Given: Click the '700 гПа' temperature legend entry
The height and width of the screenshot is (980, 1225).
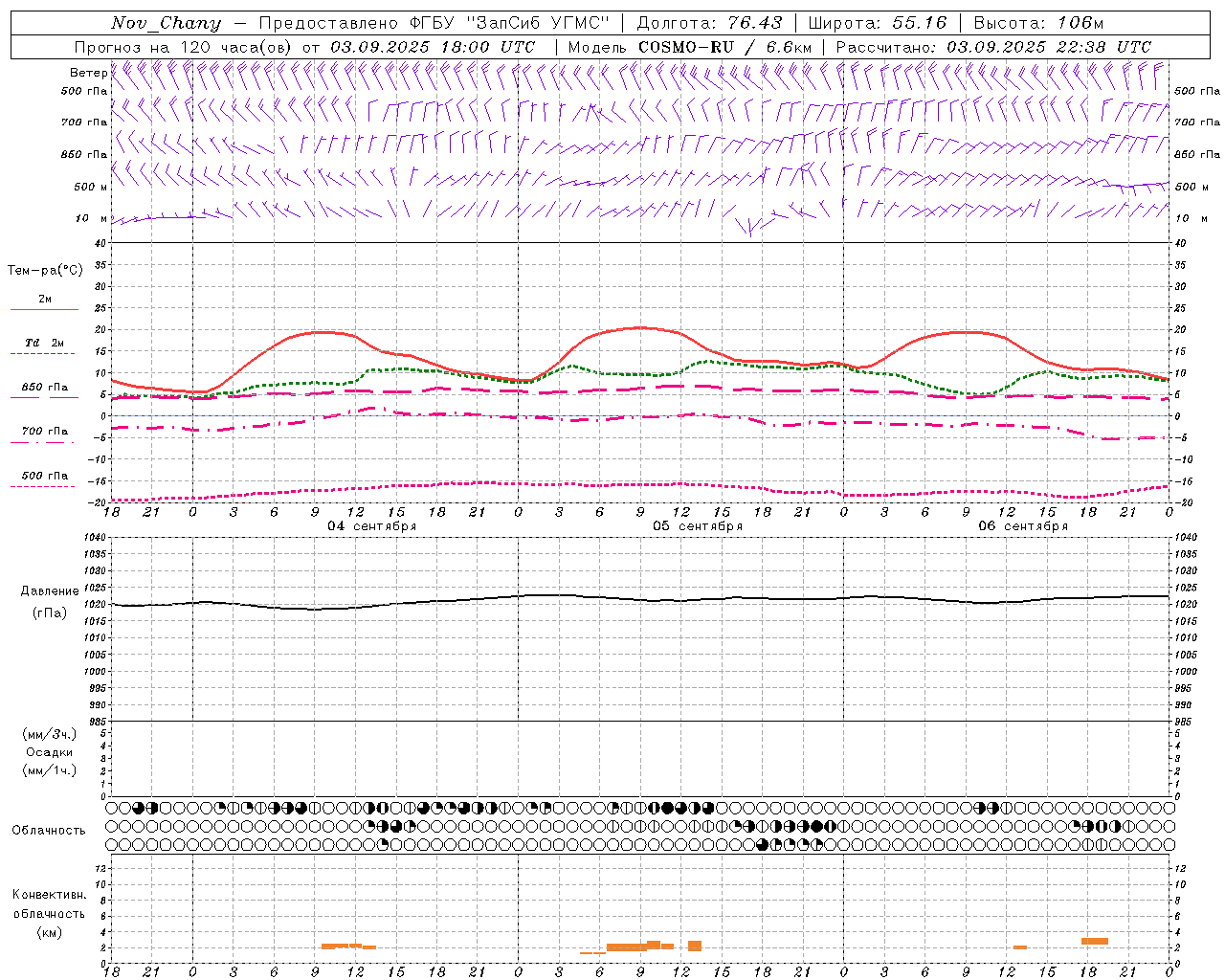Looking at the screenshot, I should click(x=44, y=432).
